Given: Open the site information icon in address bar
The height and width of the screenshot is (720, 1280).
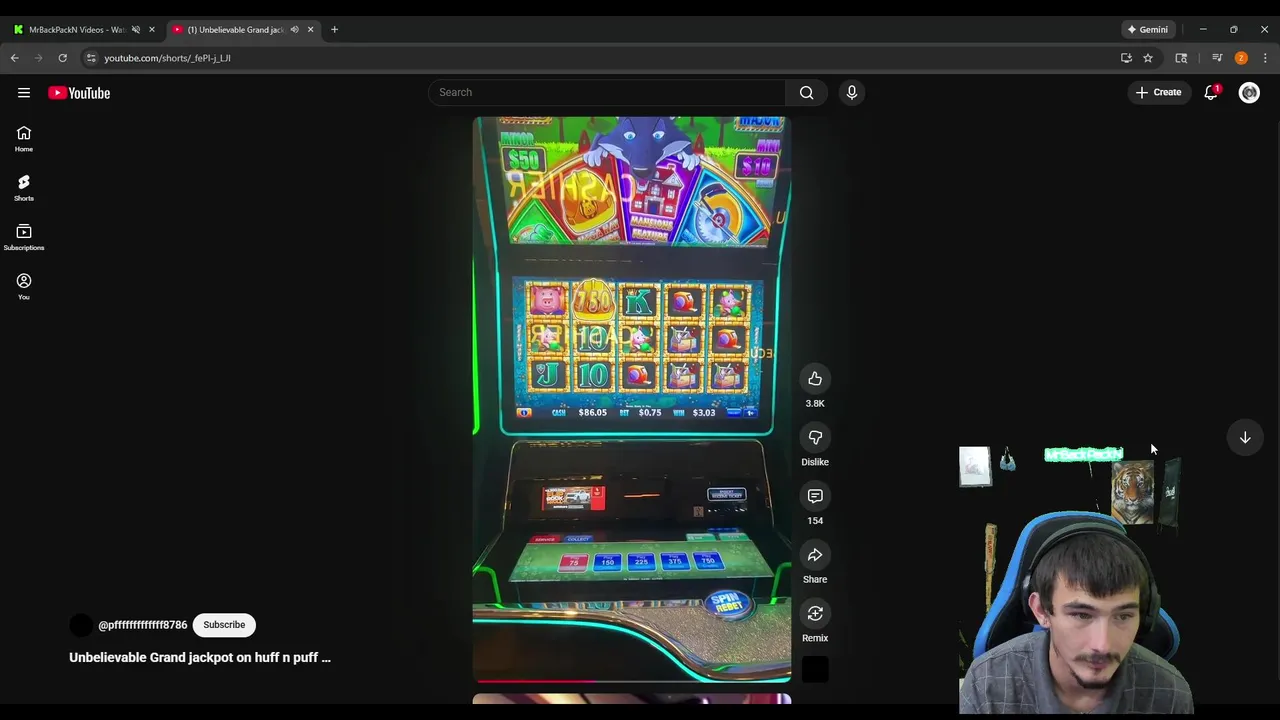Looking at the screenshot, I should 91,58.
